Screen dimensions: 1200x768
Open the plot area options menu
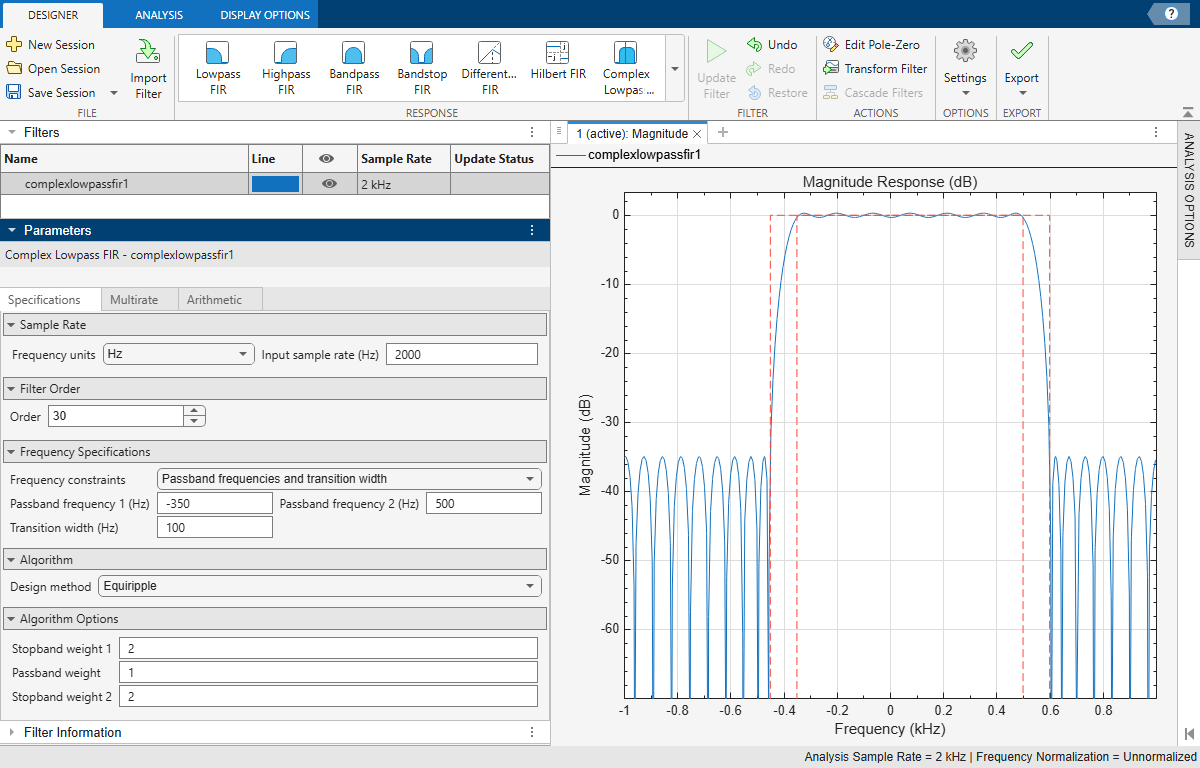pos(1157,133)
